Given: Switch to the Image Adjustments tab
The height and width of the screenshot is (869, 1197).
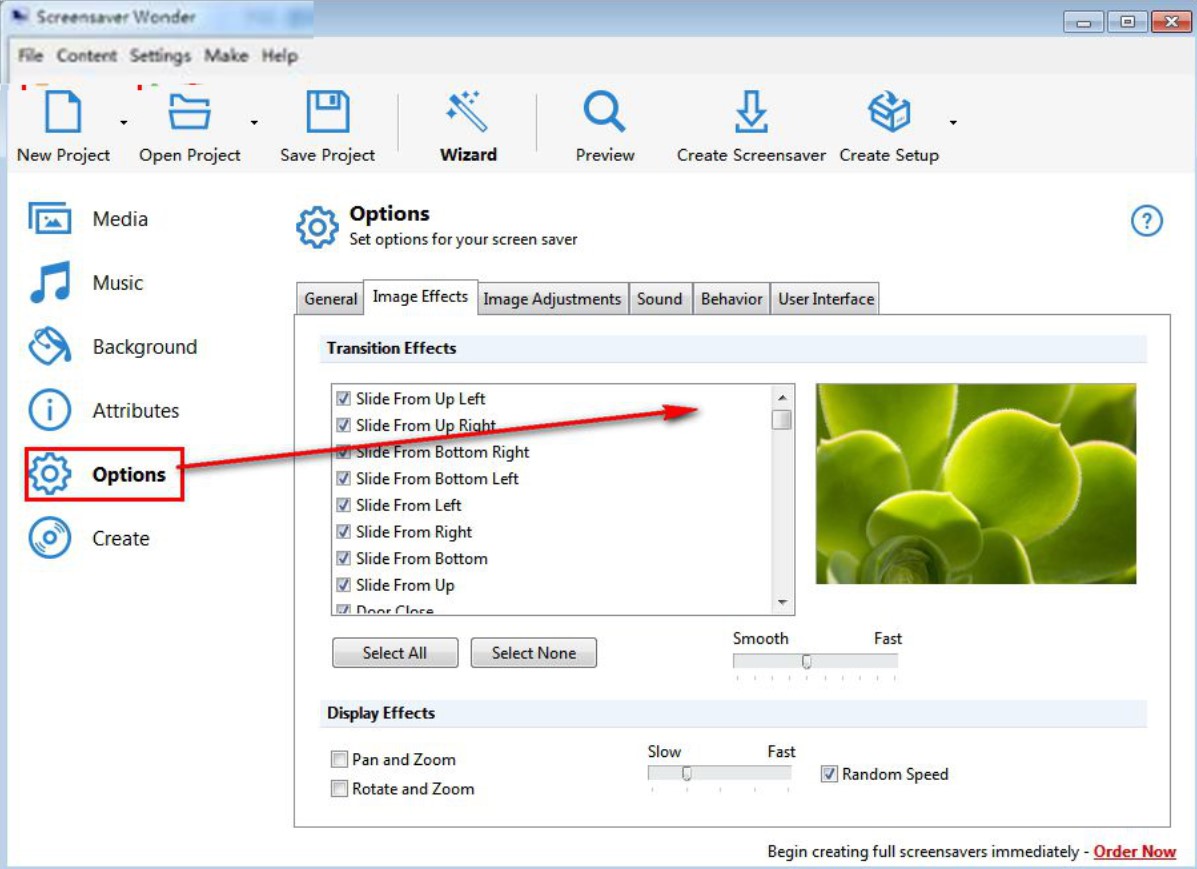Looking at the screenshot, I should 552,299.
